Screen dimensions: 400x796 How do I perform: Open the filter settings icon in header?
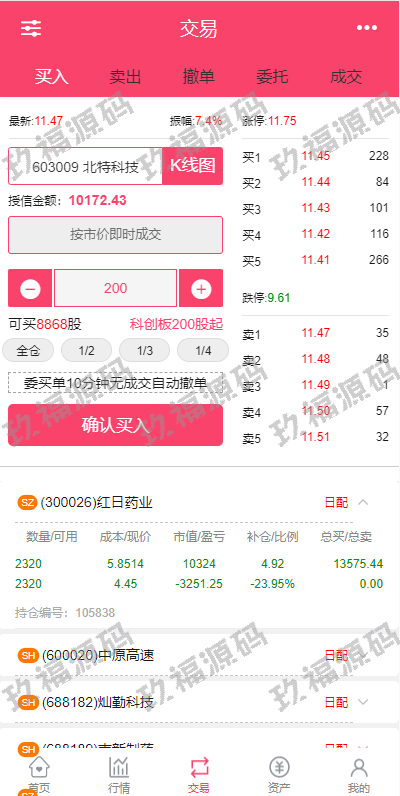[31, 28]
